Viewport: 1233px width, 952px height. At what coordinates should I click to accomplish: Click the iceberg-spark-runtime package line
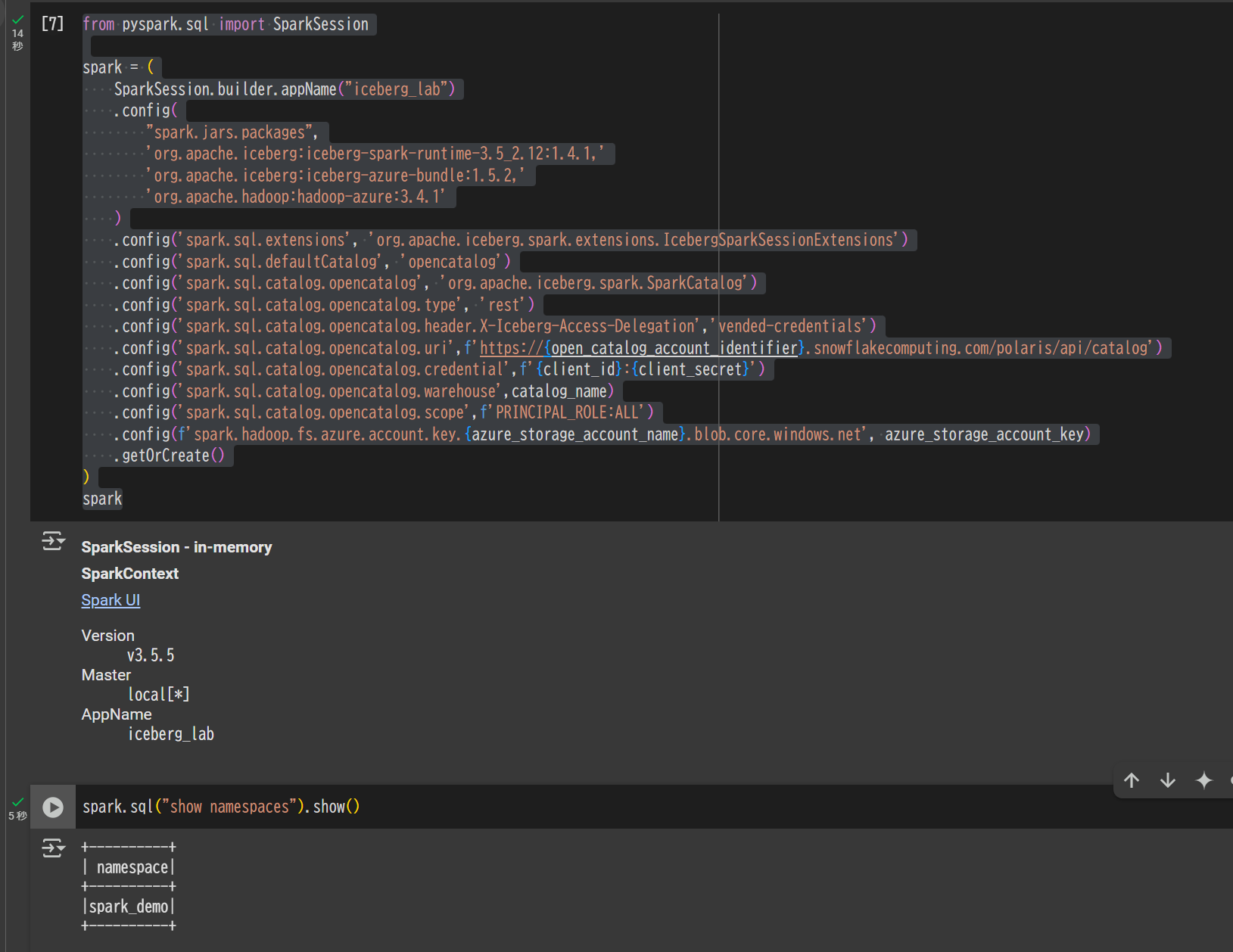(x=375, y=154)
